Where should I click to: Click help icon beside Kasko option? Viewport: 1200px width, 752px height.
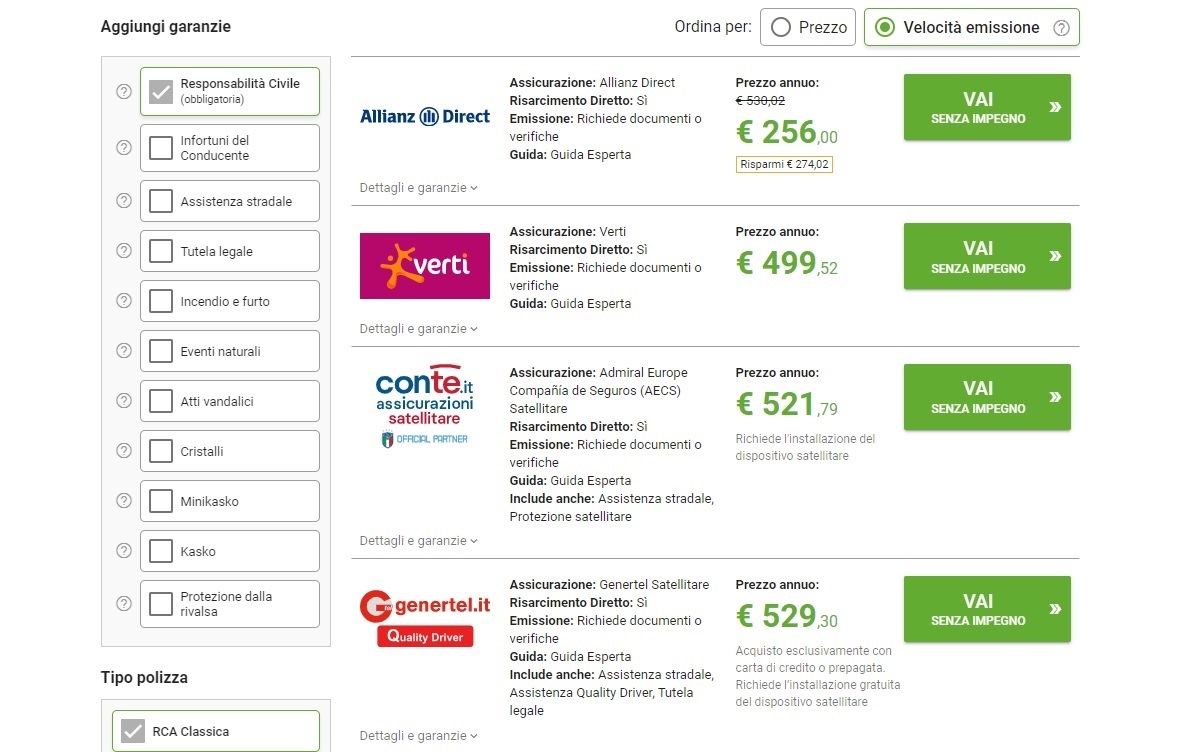click(x=124, y=551)
